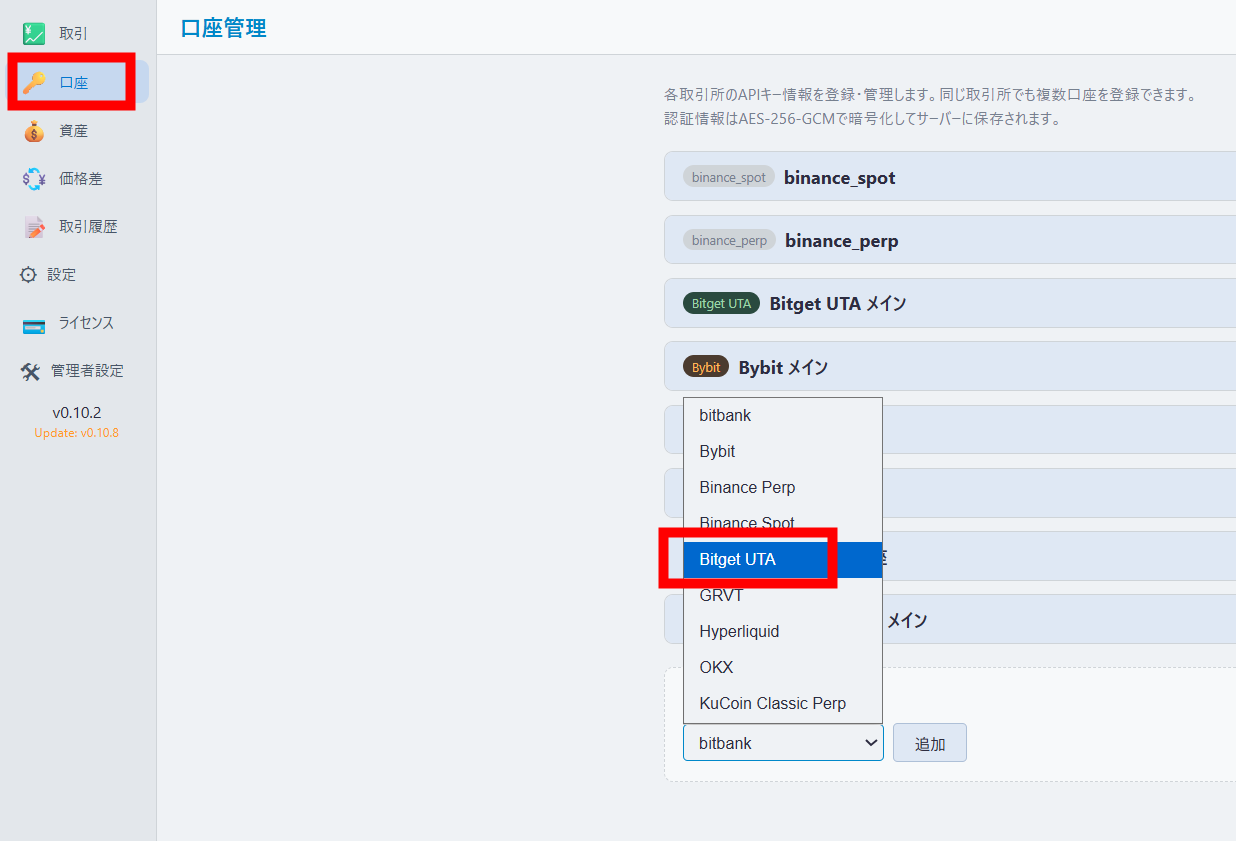Open the Bybit メイン account row
Screen dimensions: 1236x841
948,367
